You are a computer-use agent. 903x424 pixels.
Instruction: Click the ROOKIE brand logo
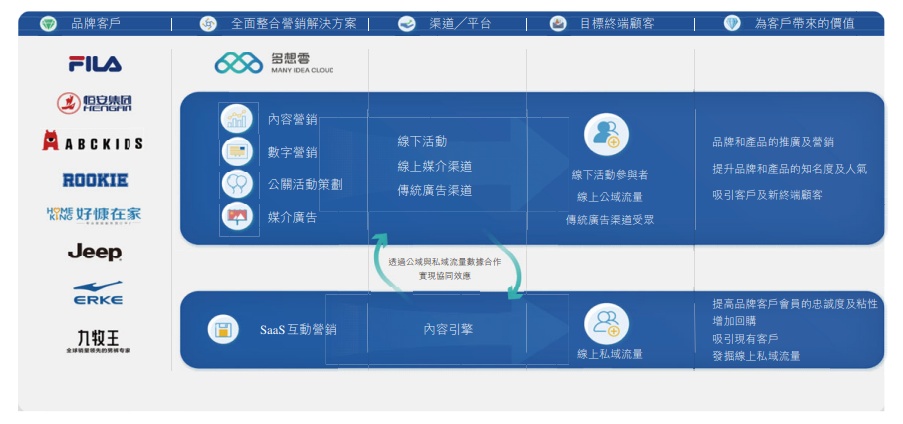95,180
